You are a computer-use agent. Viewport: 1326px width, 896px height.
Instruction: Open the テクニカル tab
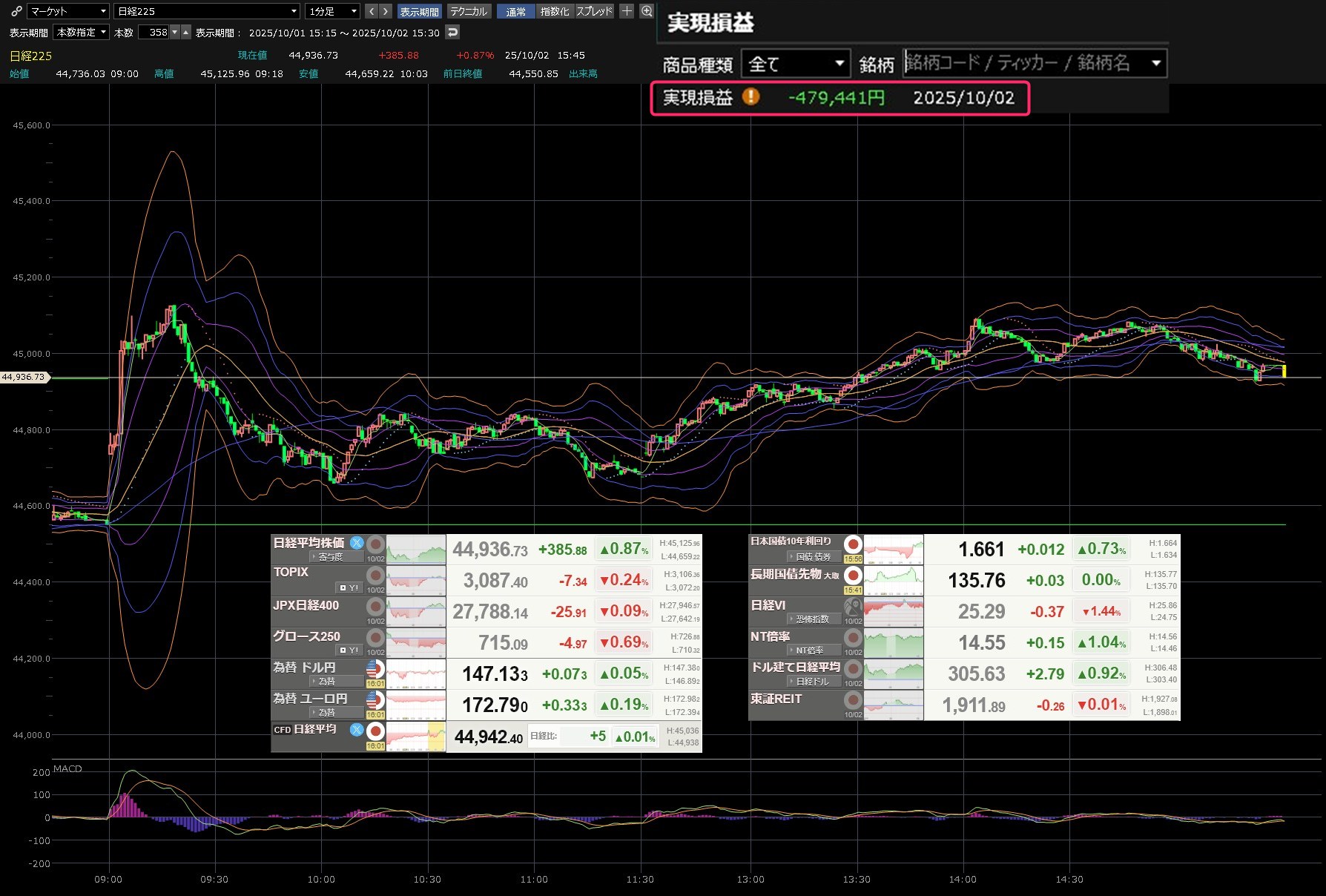(469, 11)
